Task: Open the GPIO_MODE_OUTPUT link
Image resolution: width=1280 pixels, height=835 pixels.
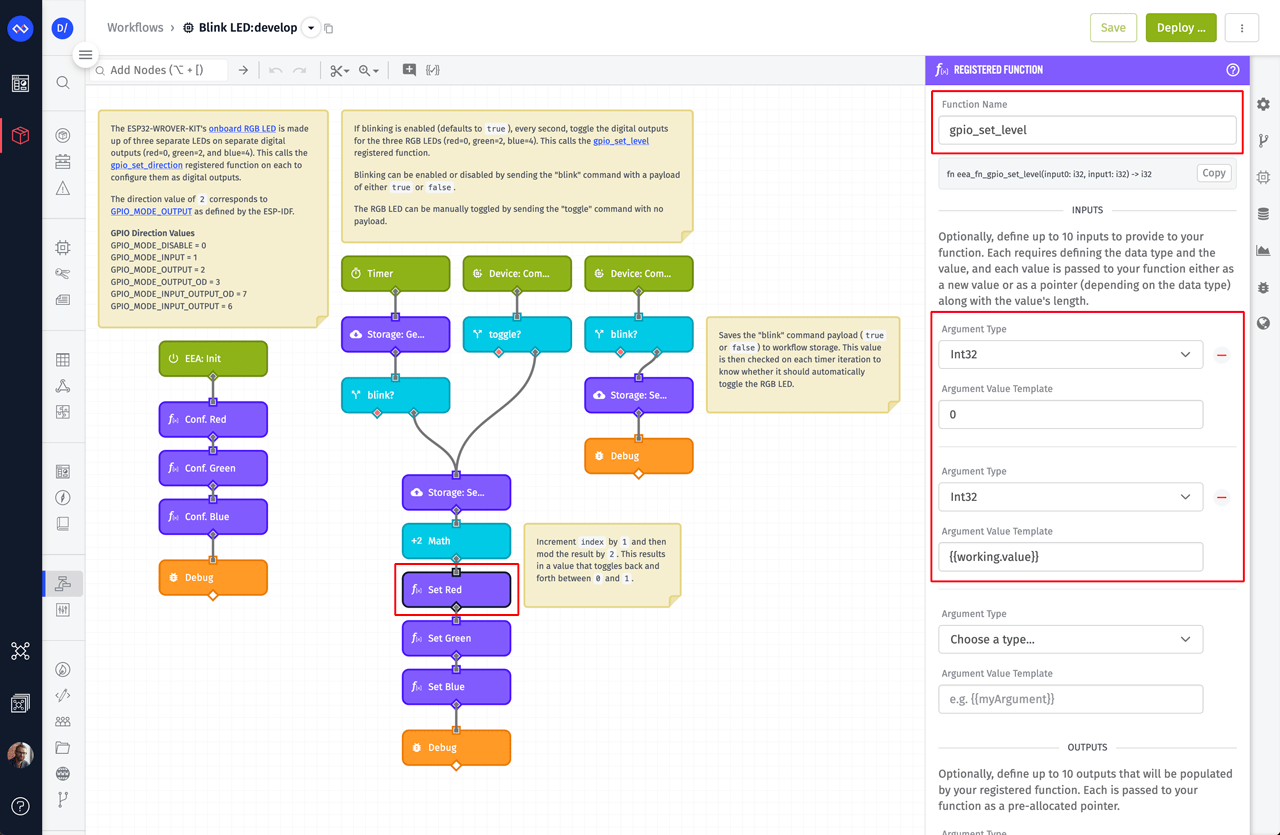Action: [x=151, y=211]
